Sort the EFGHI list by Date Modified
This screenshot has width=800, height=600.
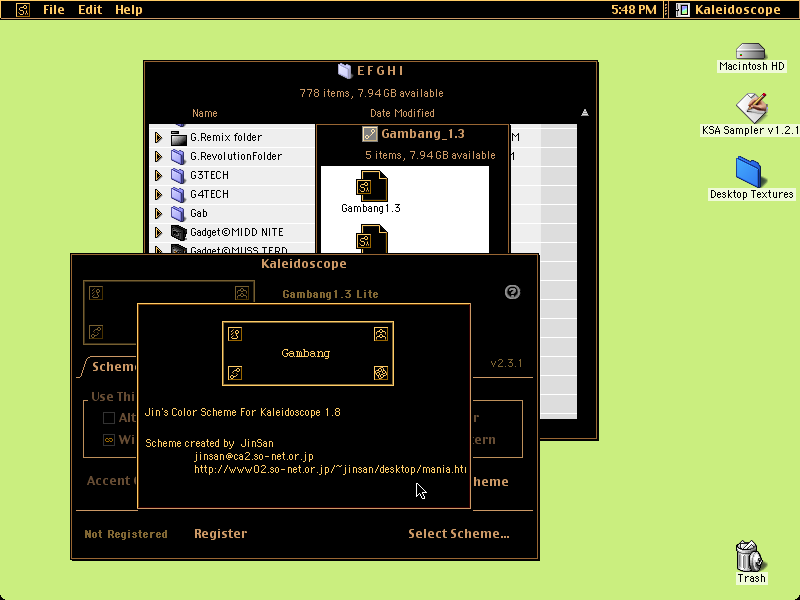(x=402, y=113)
